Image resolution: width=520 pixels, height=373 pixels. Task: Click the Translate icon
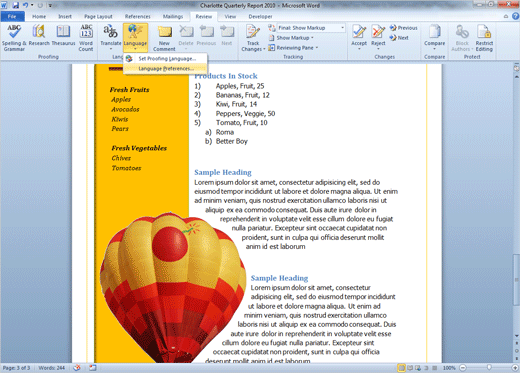tap(111, 37)
